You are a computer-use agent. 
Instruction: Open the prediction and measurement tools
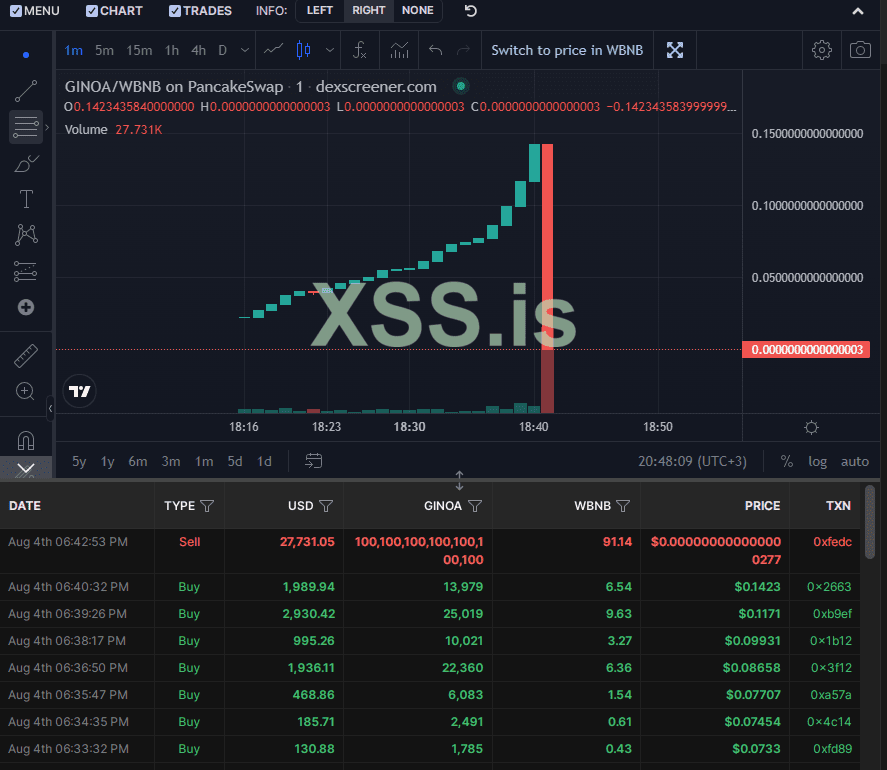point(25,271)
